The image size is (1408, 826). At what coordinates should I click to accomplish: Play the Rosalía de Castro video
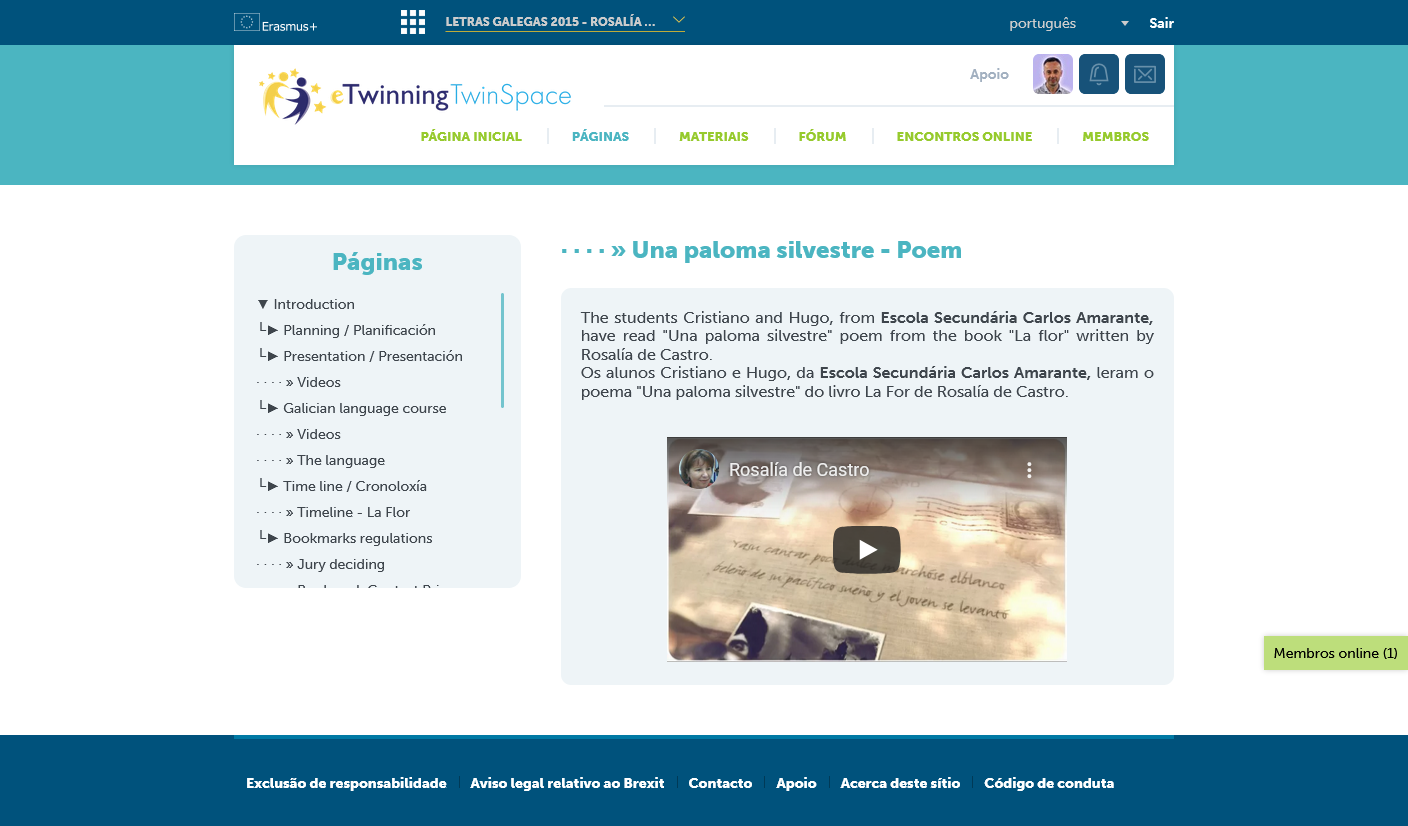(x=867, y=549)
